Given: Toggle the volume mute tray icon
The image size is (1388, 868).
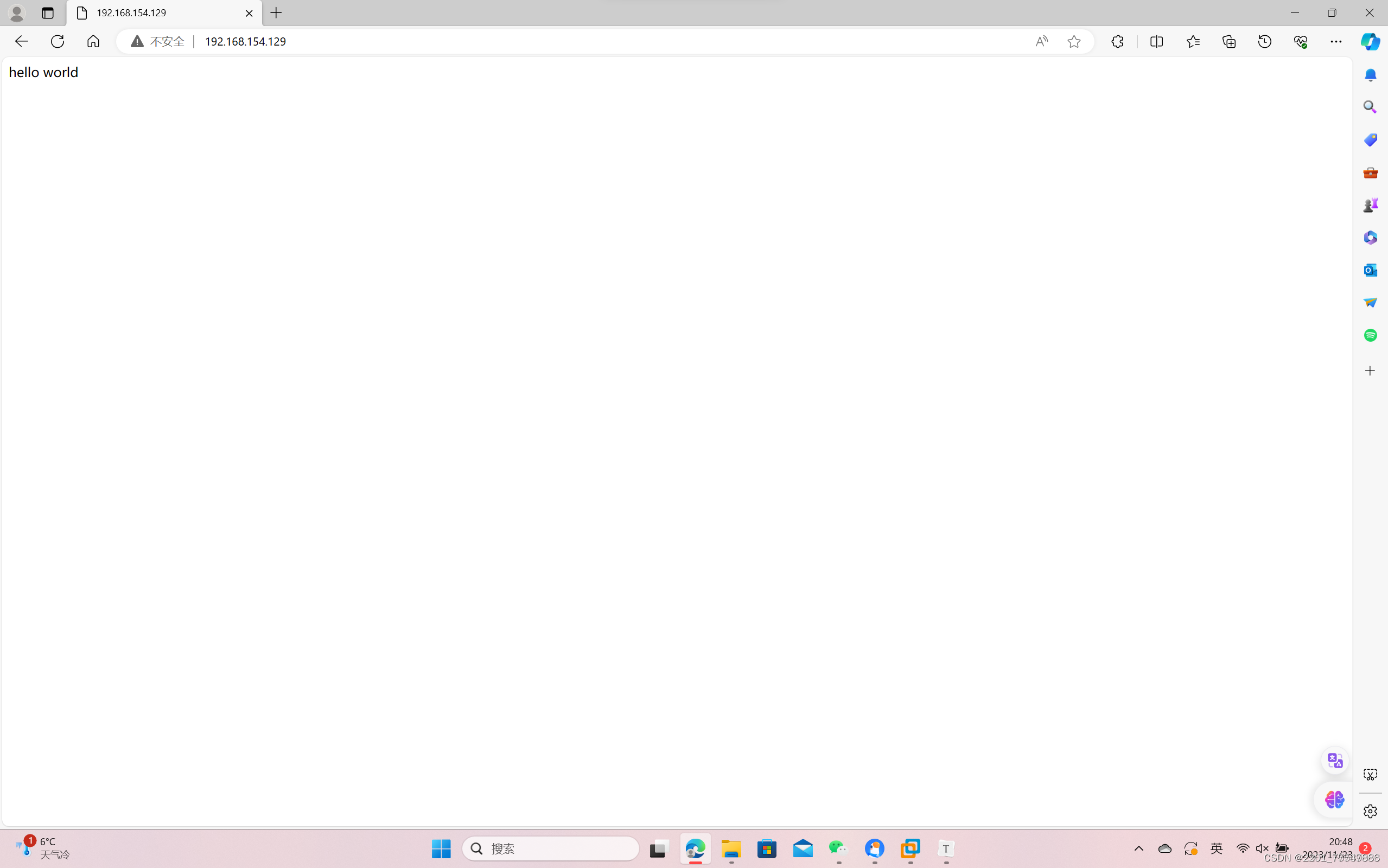Looking at the screenshot, I should pos(1261,848).
